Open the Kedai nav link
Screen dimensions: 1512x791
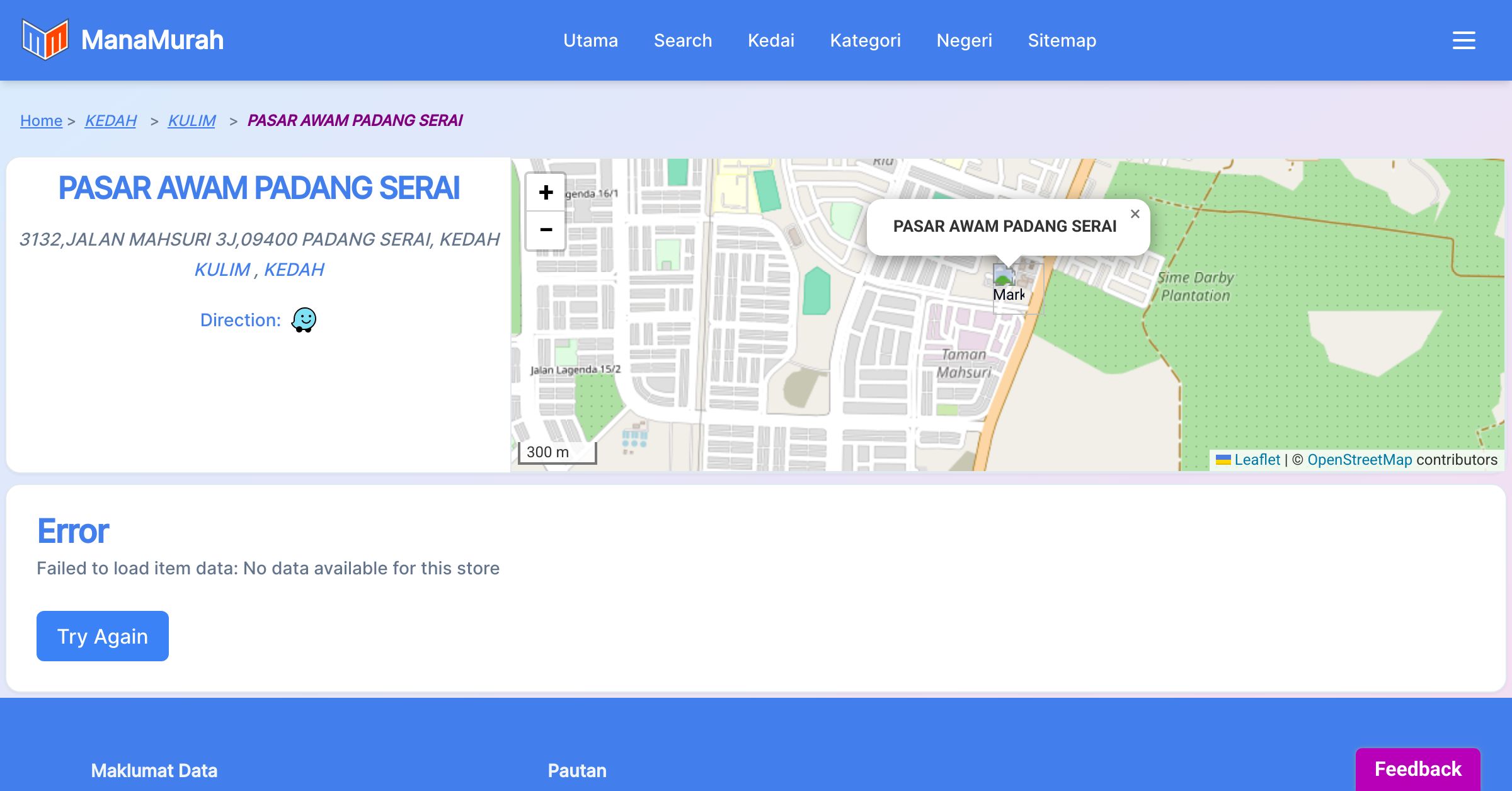tap(770, 40)
